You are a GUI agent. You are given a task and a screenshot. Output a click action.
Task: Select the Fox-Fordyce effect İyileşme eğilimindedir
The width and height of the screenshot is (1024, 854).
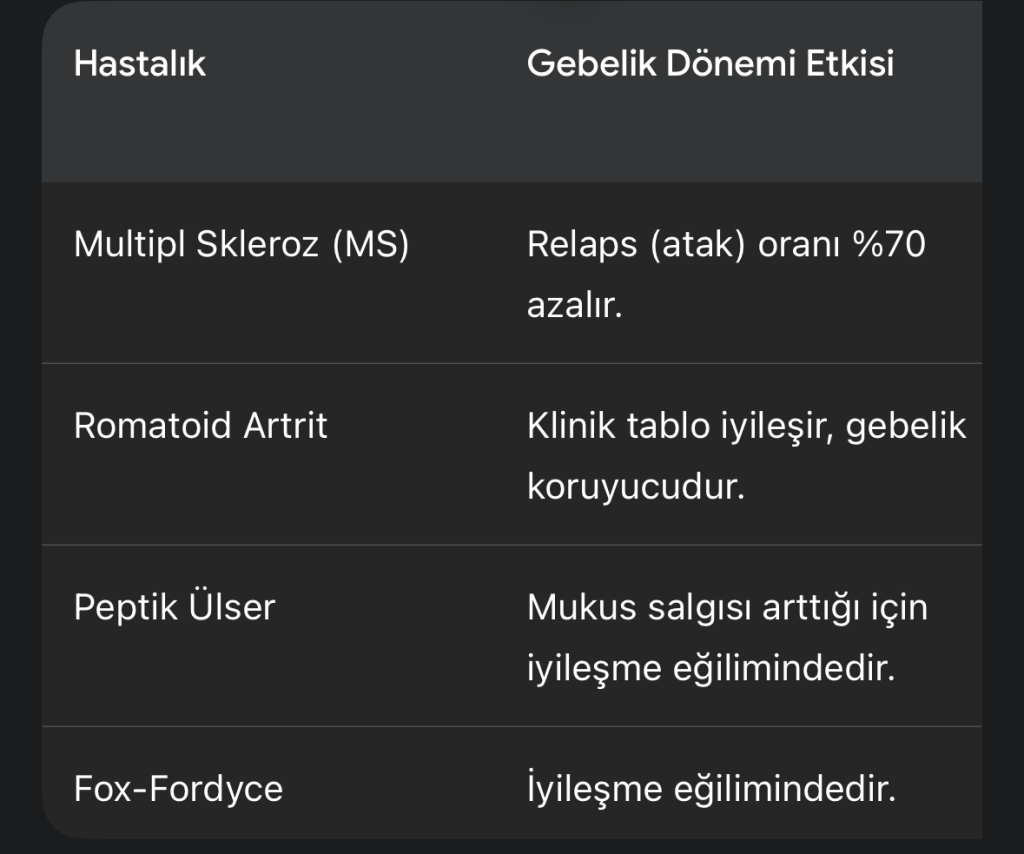coord(710,789)
